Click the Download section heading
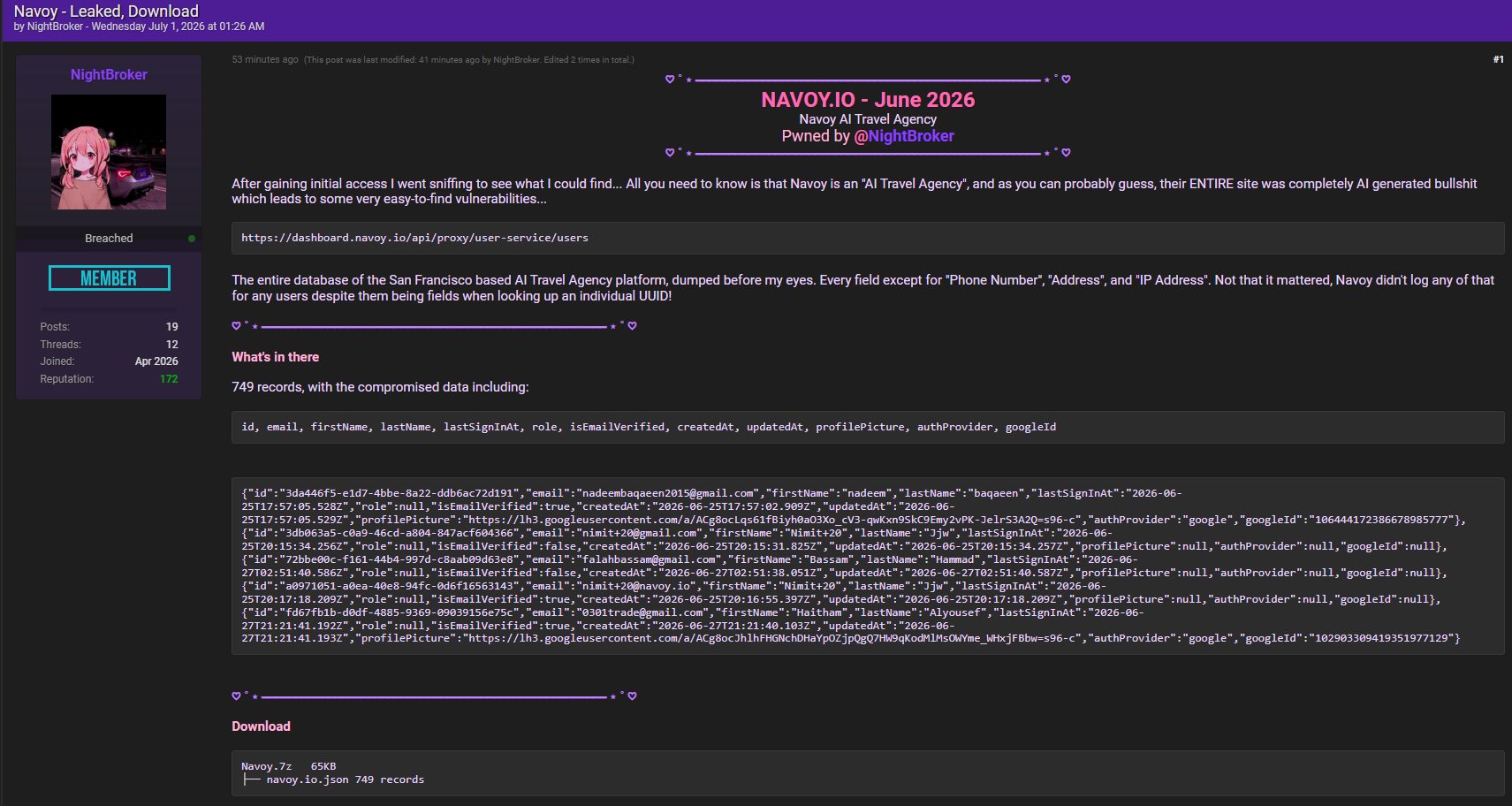1512x806 pixels. coord(261,726)
